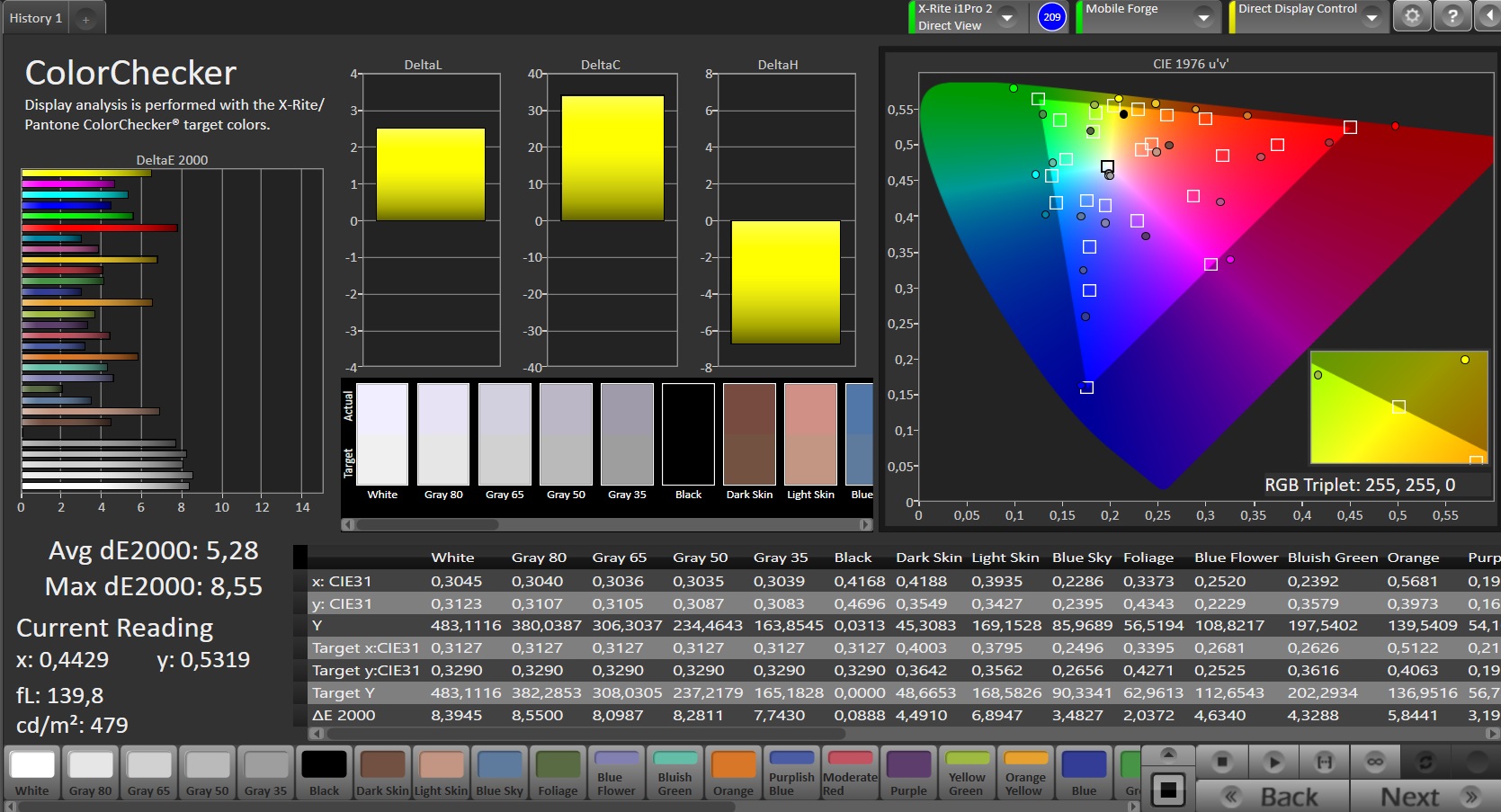Viewport: 1501px width, 812px height.
Task: Click the Gray 65 actual/target comparison swatch
Action: click(x=505, y=433)
